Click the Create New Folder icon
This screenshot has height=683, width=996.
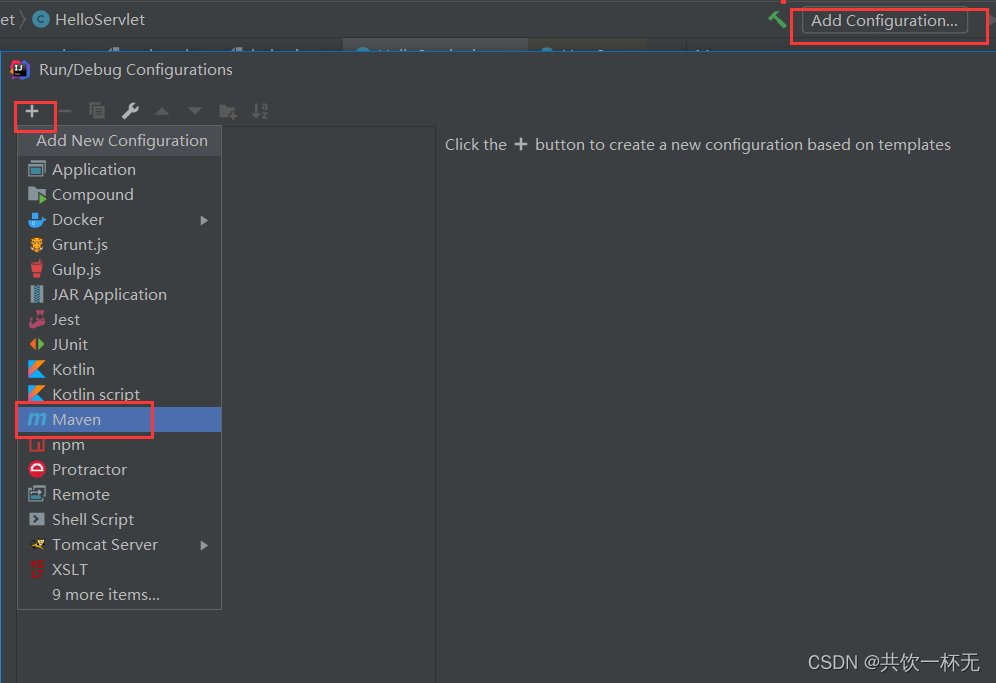pyautogui.click(x=227, y=112)
